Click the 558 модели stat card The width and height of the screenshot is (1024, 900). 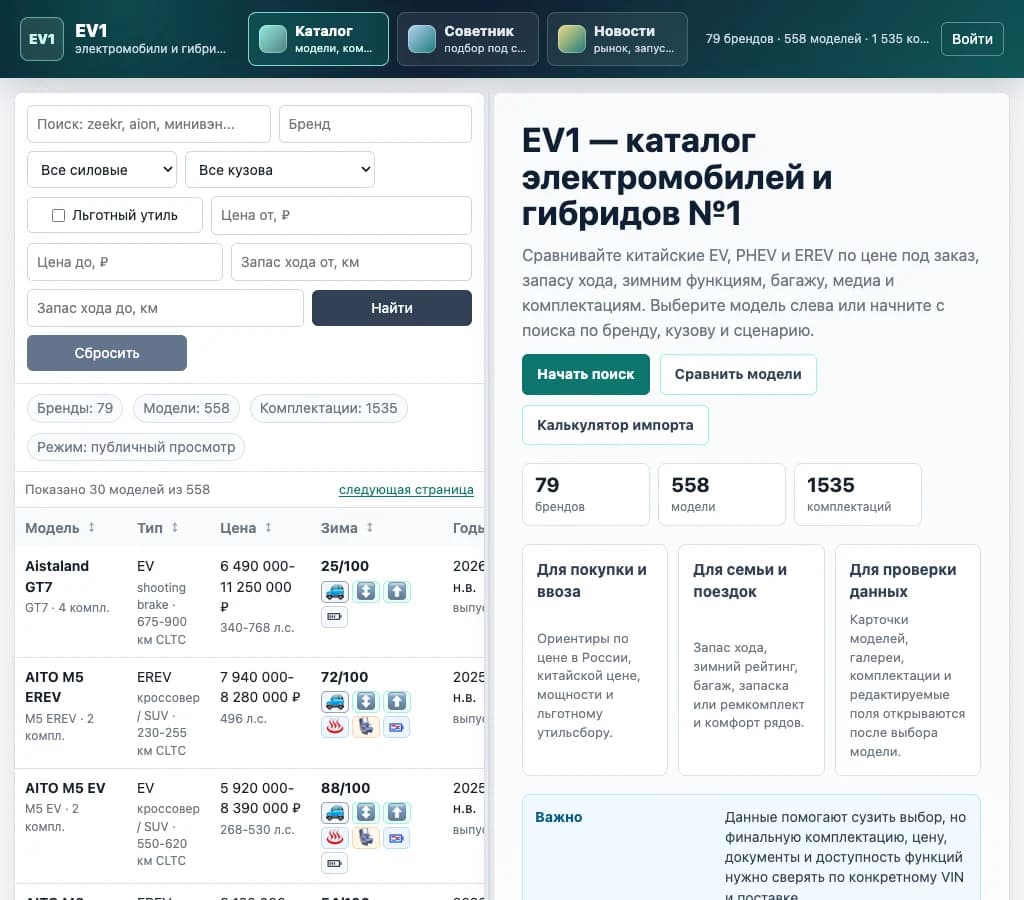tap(722, 494)
